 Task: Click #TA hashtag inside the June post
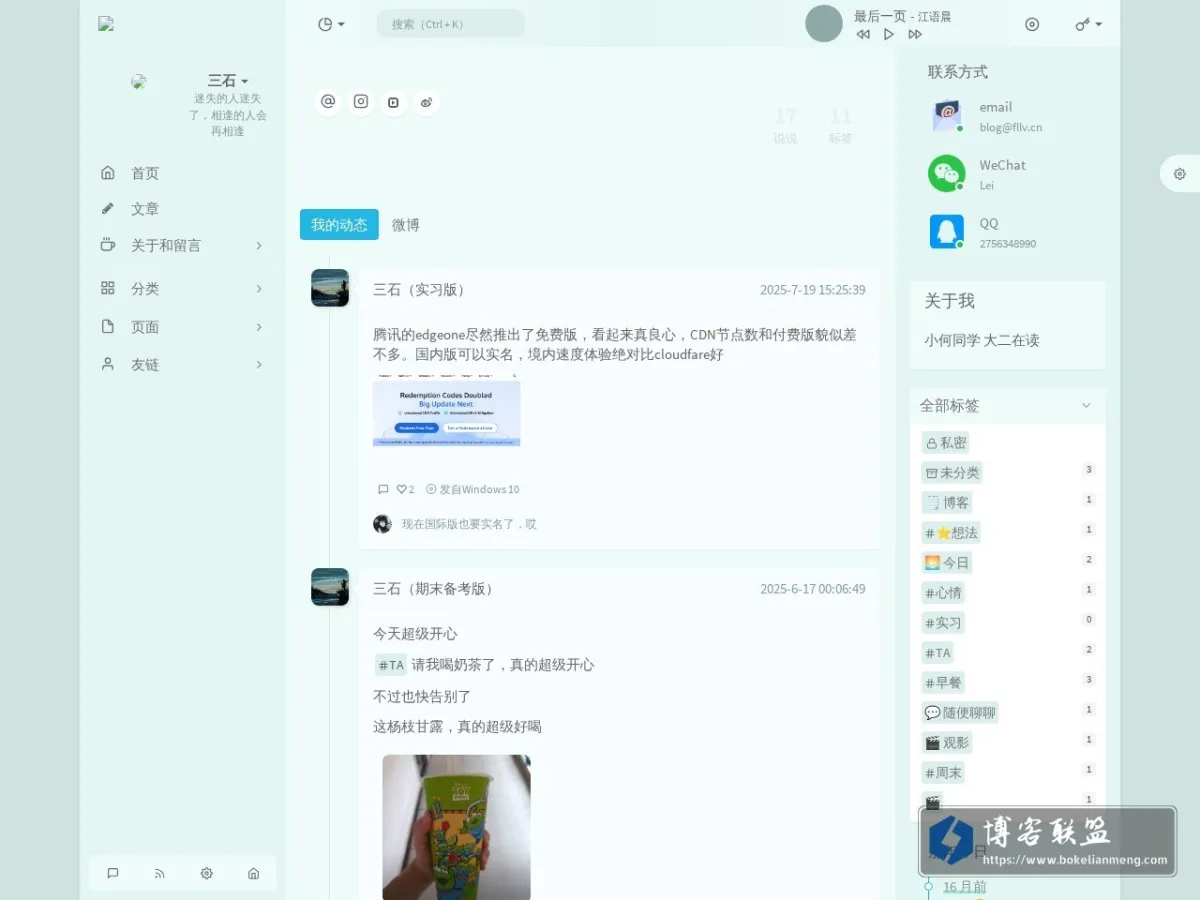391,665
